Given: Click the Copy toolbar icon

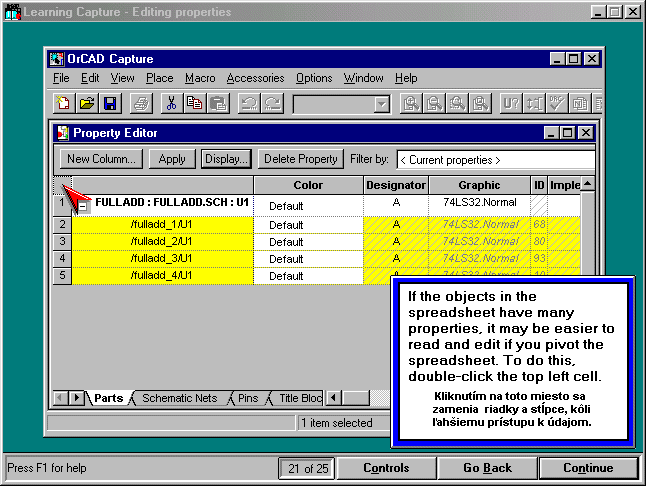Looking at the screenshot, I should pyautogui.click(x=194, y=103).
